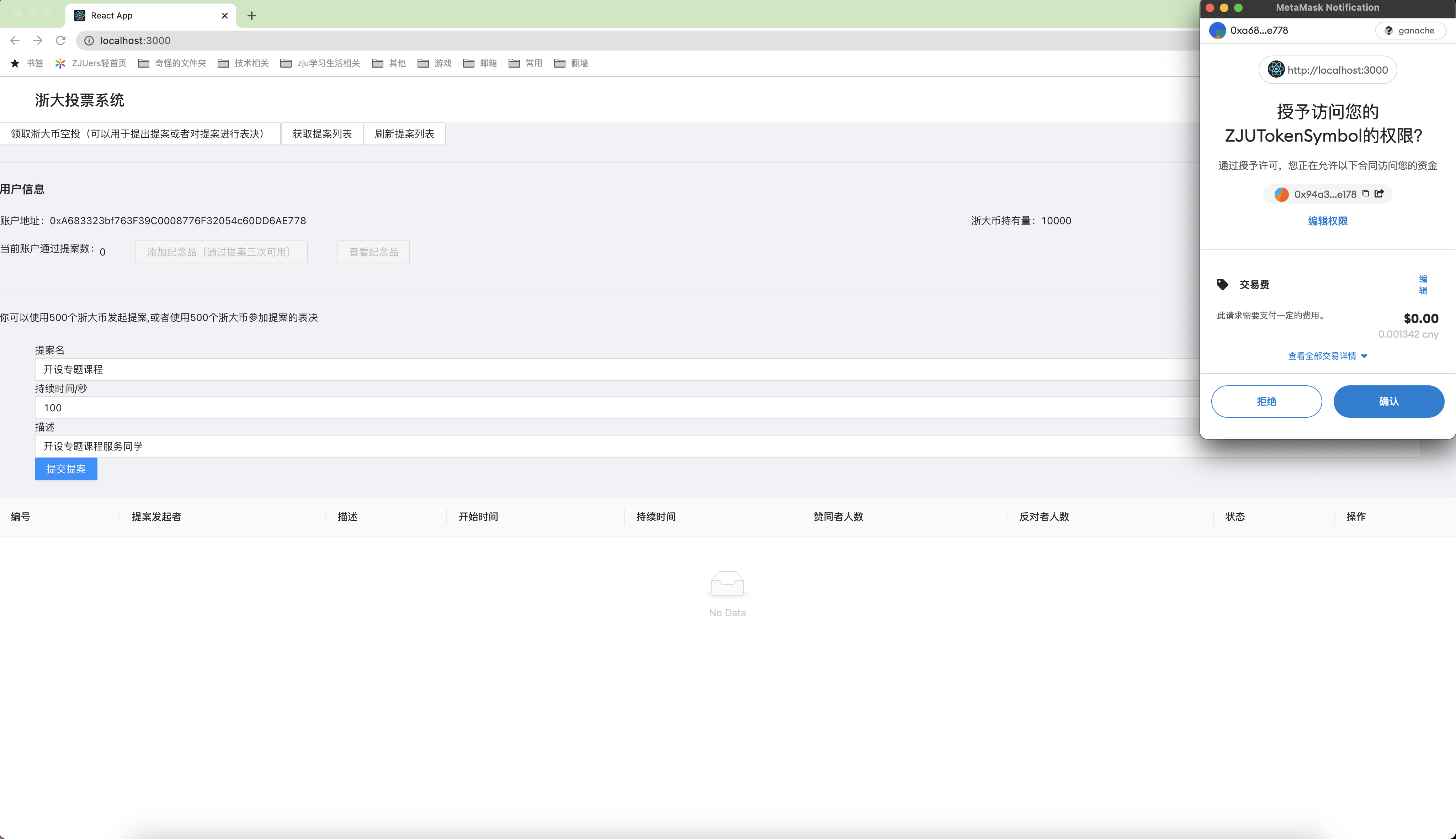The image size is (1456, 839).
Task: Reject the MetaMask request with 拒绝
Action: pyautogui.click(x=1266, y=402)
